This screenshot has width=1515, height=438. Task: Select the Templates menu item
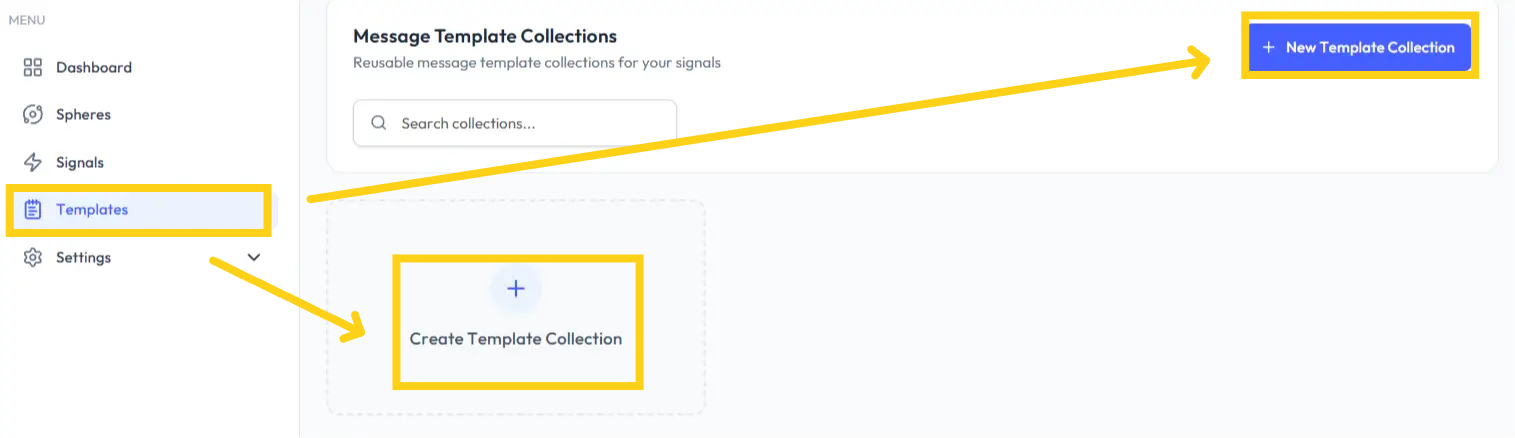[x=92, y=210]
